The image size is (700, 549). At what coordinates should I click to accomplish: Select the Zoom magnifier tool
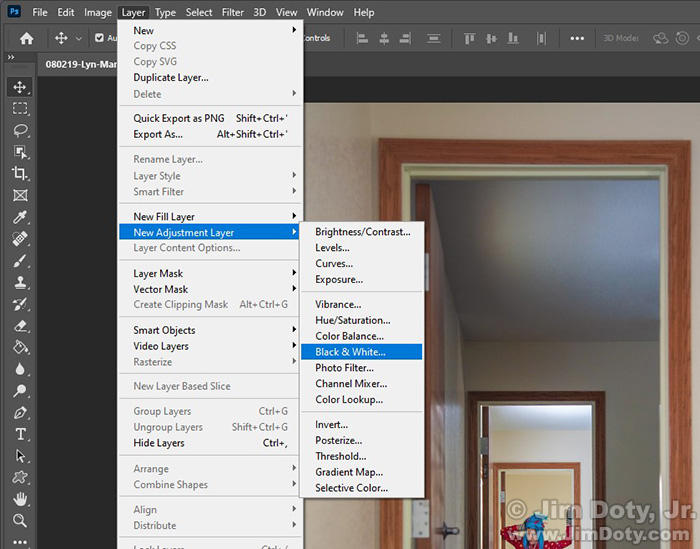click(x=20, y=521)
